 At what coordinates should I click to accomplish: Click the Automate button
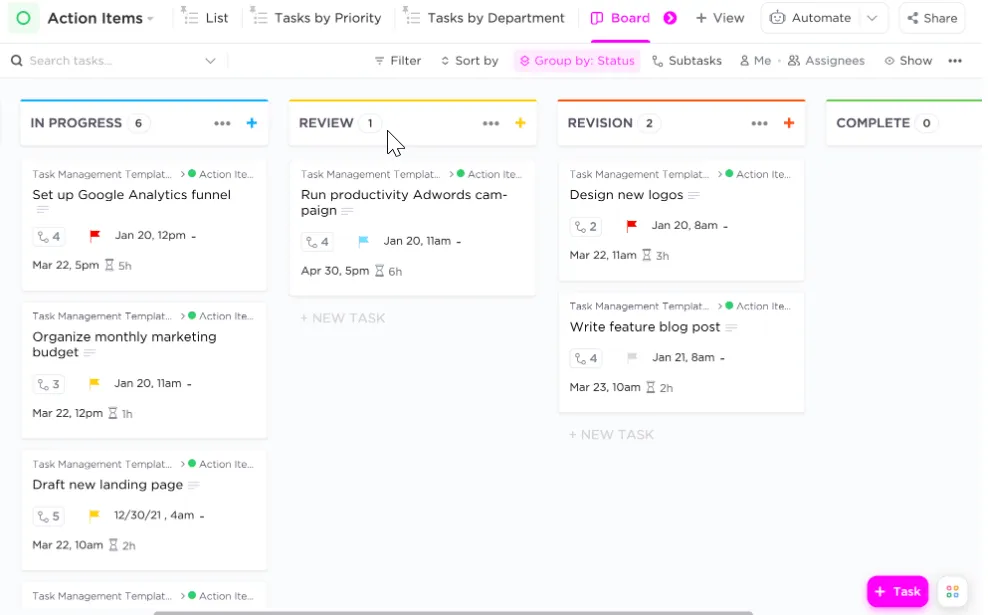(x=810, y=18)
